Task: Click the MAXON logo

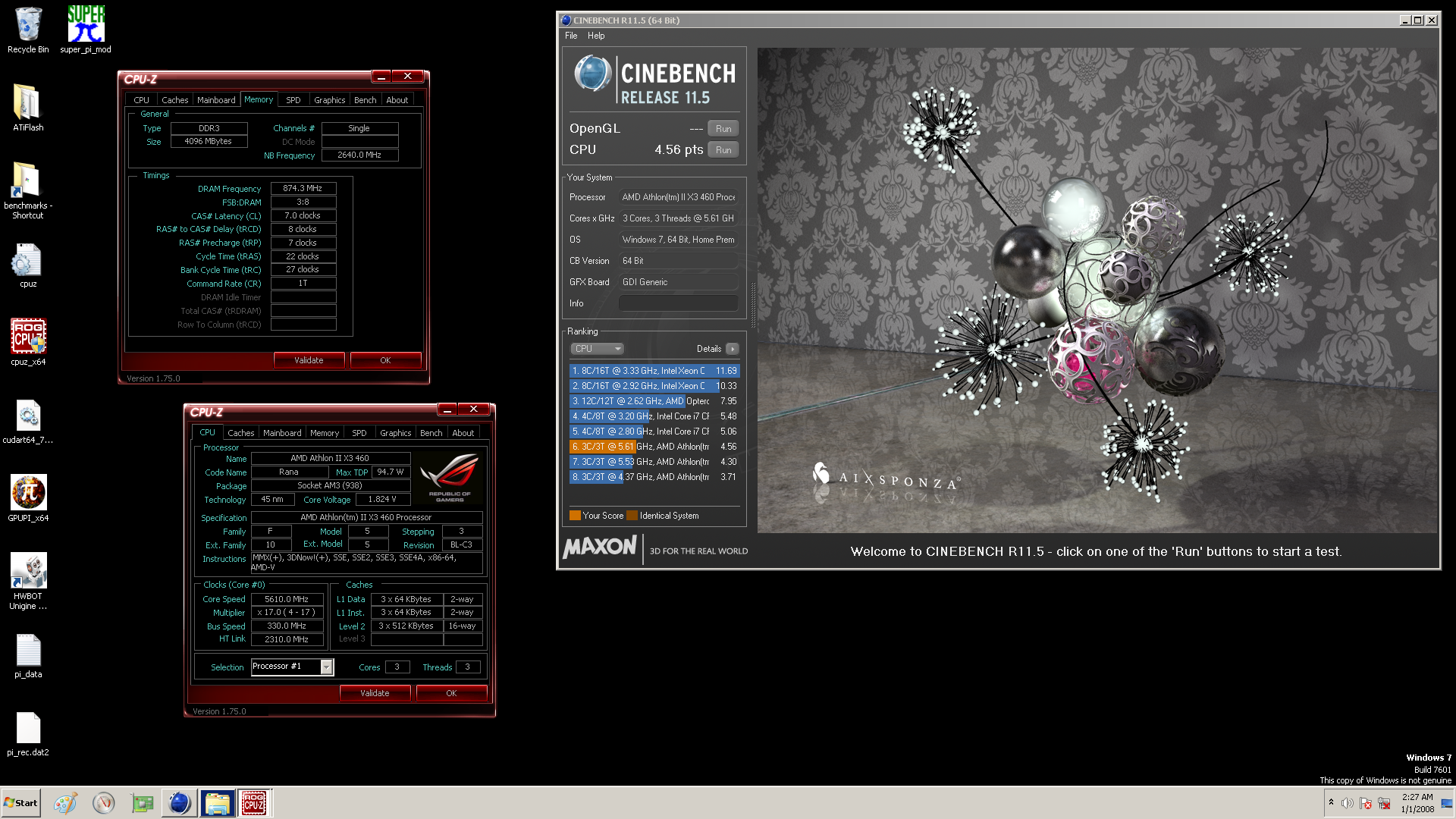Action: pyautogui.click(x=600, y=547)
